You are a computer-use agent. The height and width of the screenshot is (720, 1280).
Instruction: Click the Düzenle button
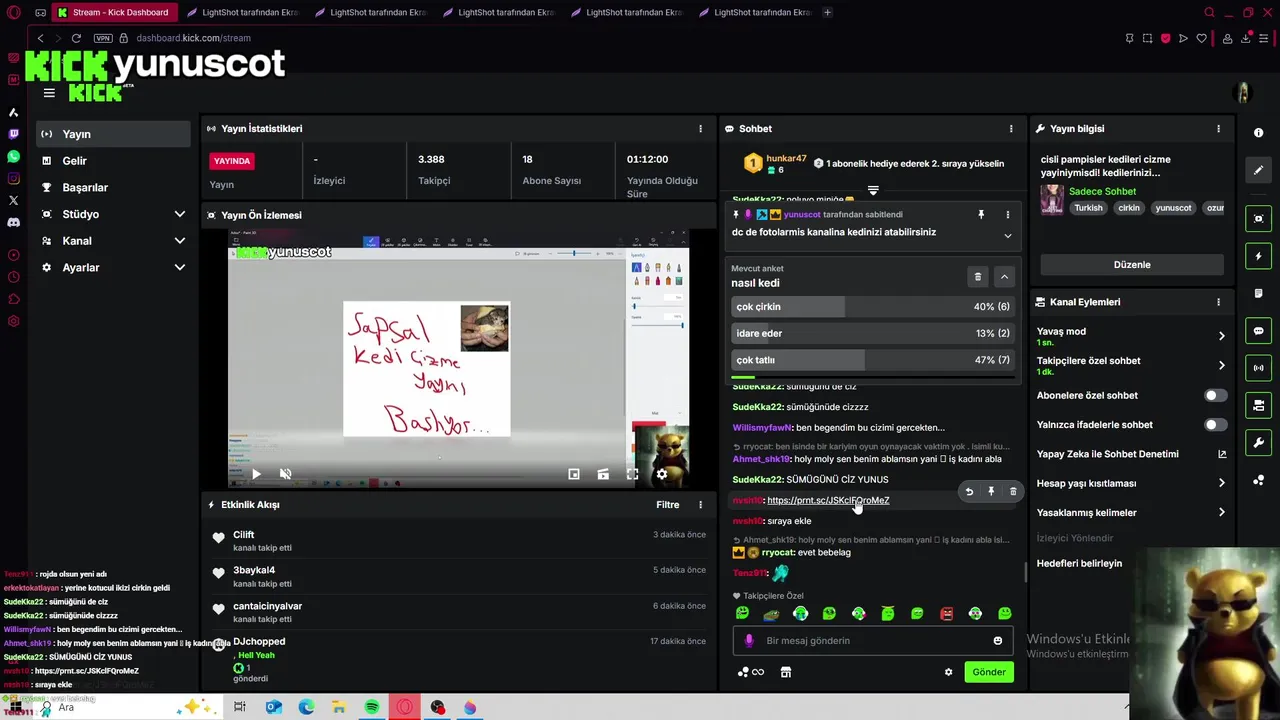(x=1132, y=265)
